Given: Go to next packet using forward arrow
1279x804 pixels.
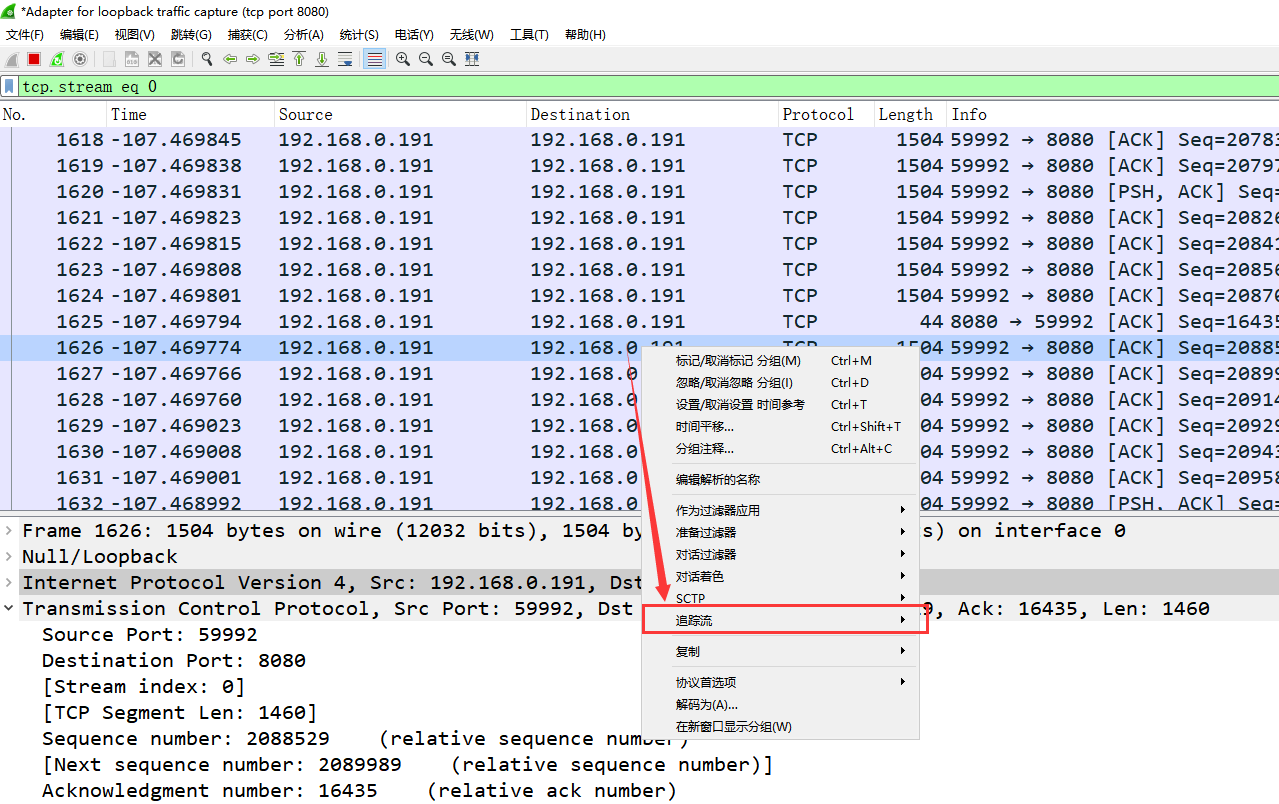Looking at the screenshot, I should pyautogui.click(x=253, y=58).
